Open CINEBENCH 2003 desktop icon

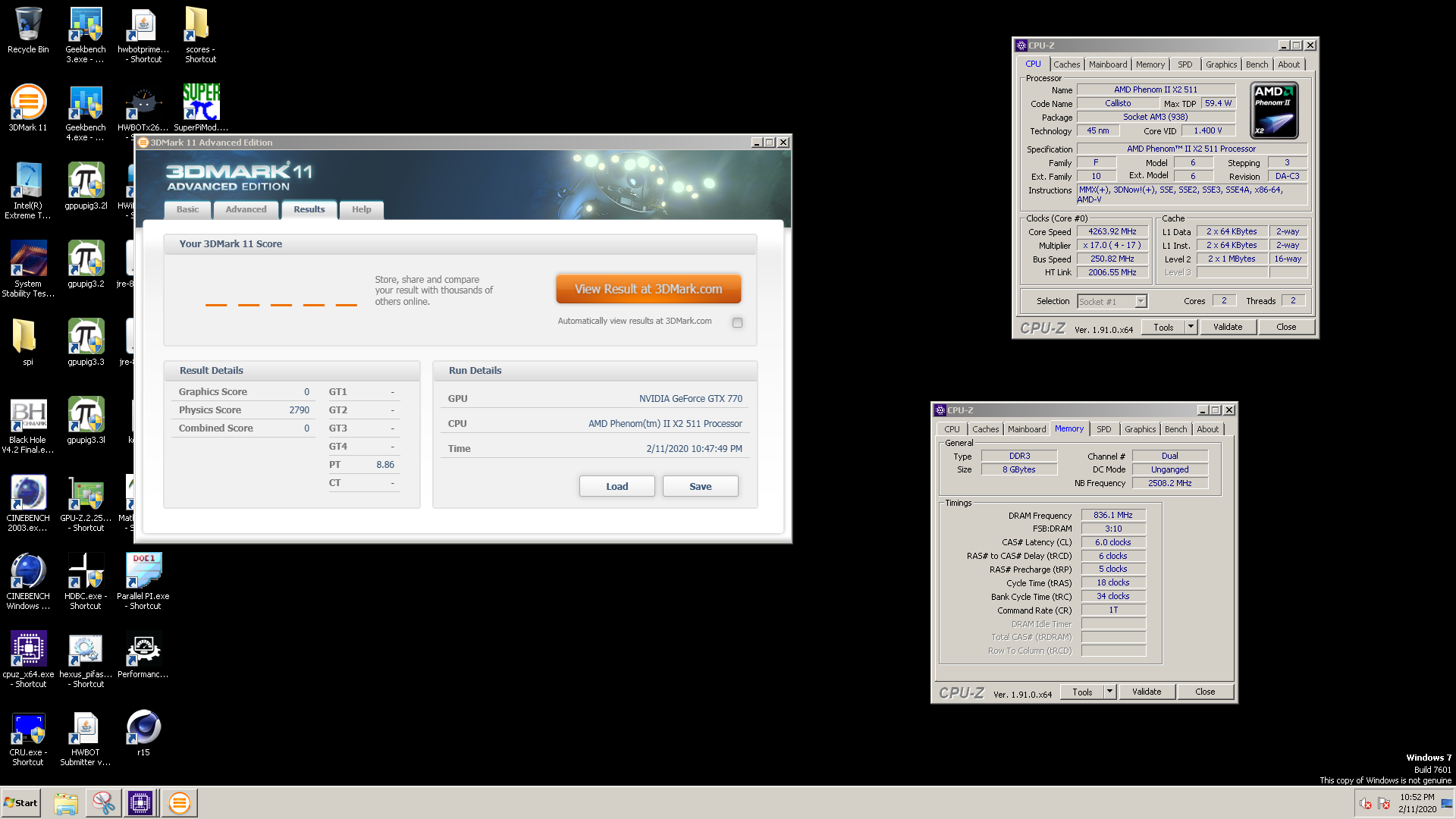28,504
